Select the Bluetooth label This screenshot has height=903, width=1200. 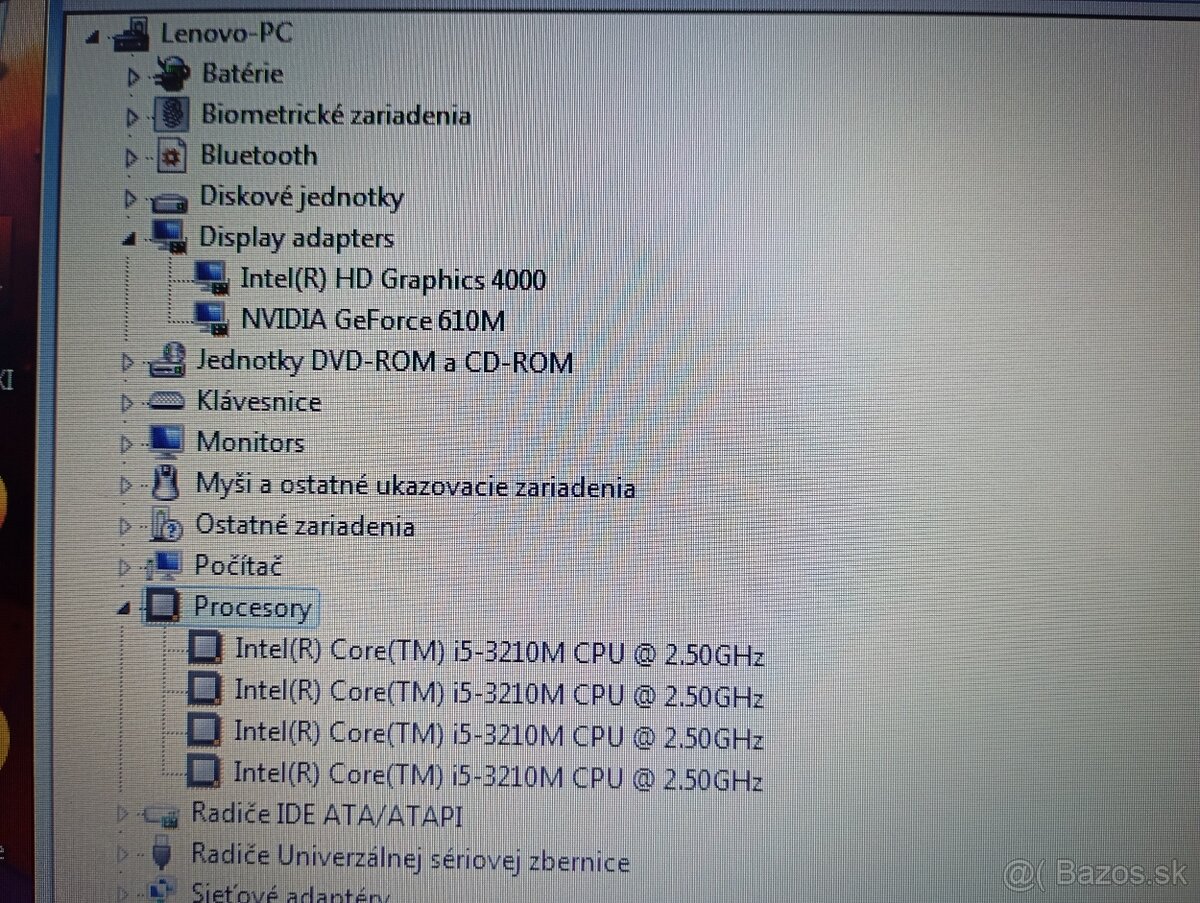259,155
